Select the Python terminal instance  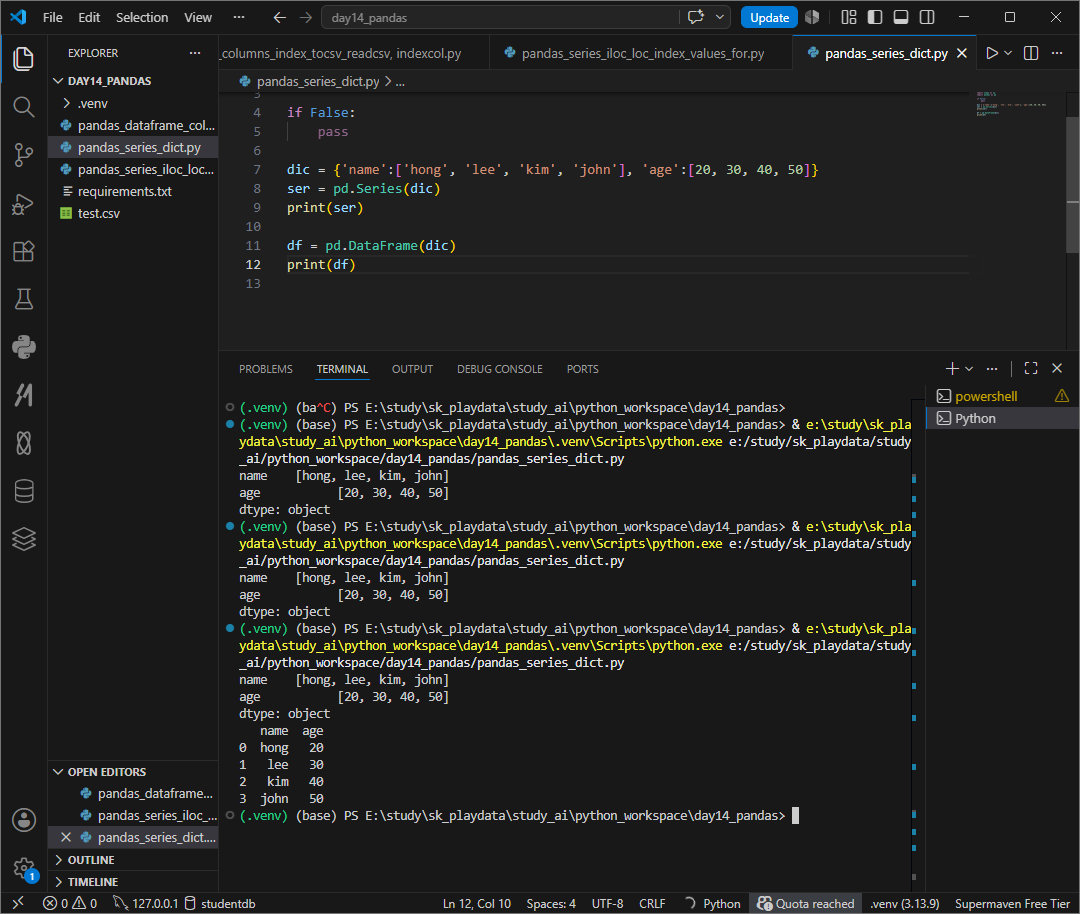(x=1003, y=418)
